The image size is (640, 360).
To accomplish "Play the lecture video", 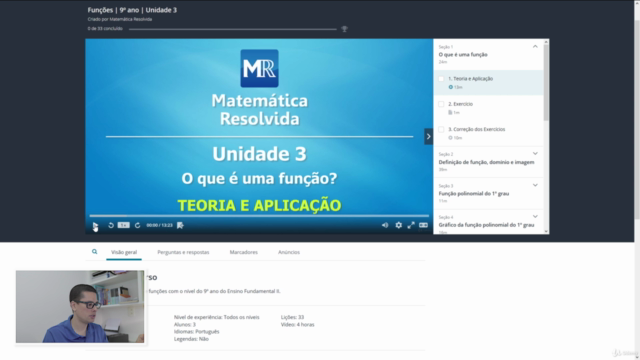I will point(95,225).
